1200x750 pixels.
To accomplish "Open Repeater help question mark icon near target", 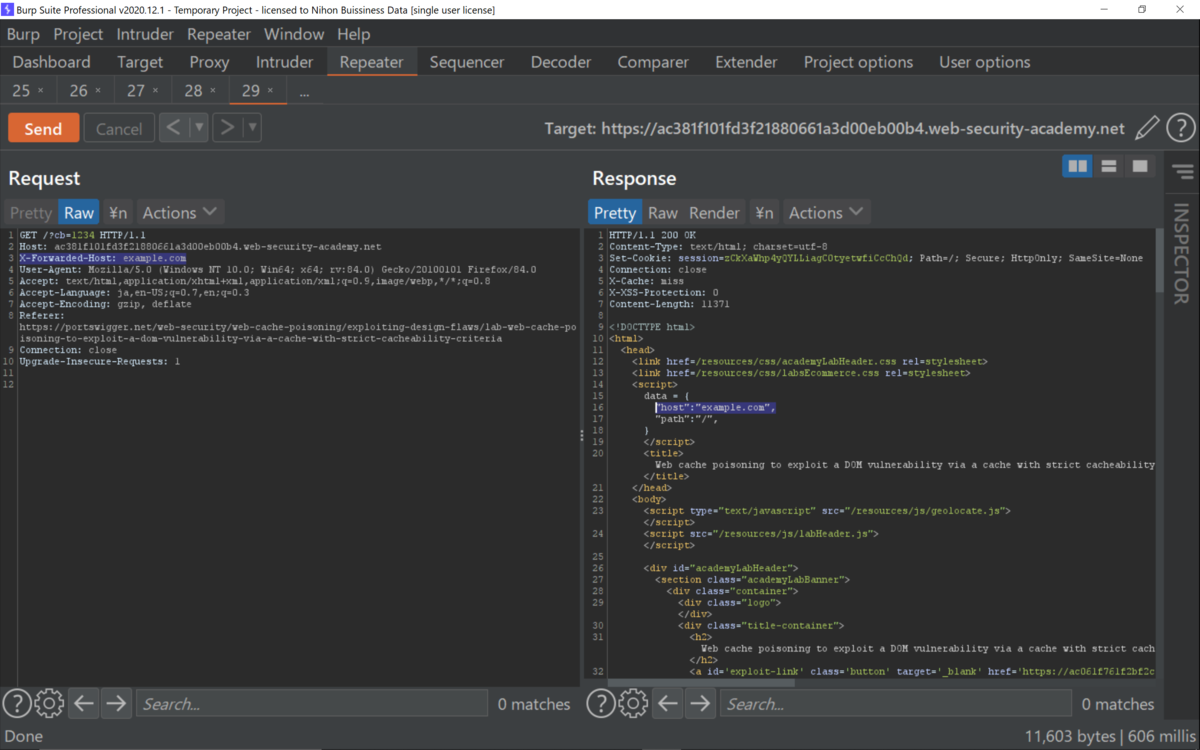I will tap(1181, 128).
